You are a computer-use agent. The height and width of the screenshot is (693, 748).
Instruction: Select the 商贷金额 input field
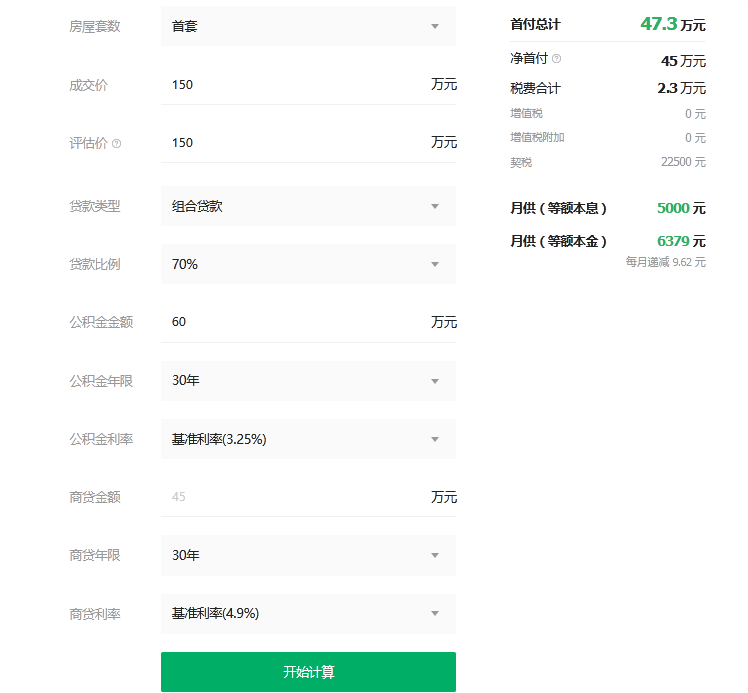295,497
